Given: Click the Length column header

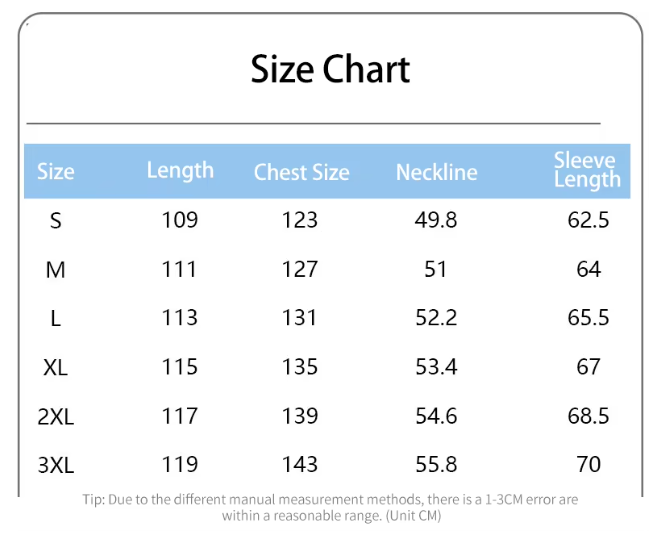Looking at the screenshot, I should coord(180,170).
